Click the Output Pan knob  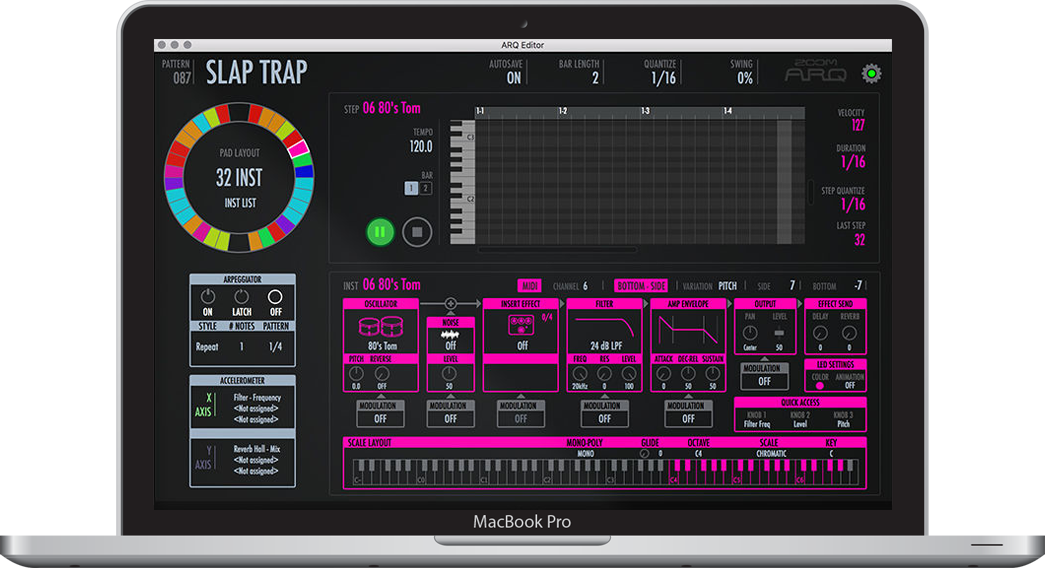750,333
